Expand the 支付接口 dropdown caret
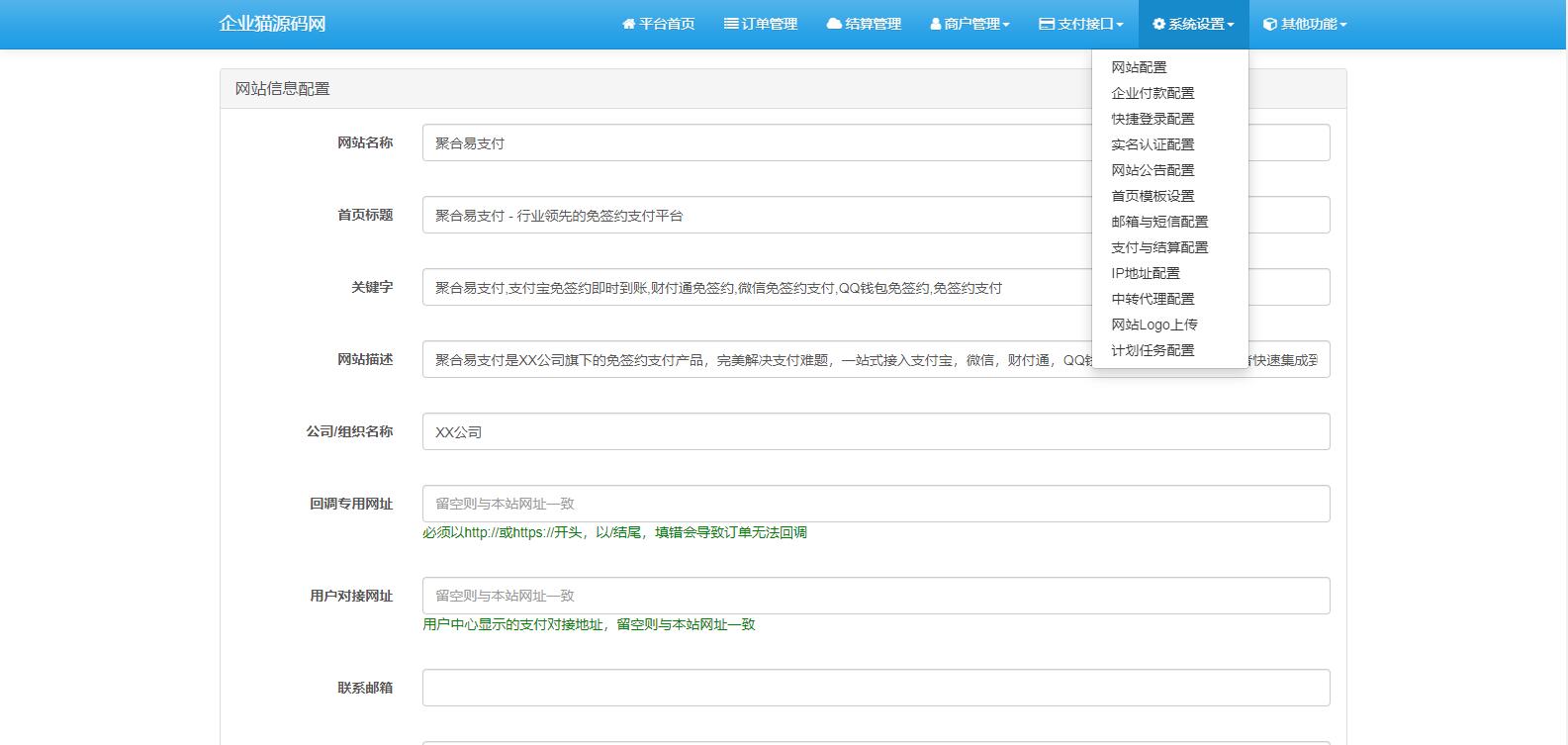1568x745 pixels. click(1119, 25)
